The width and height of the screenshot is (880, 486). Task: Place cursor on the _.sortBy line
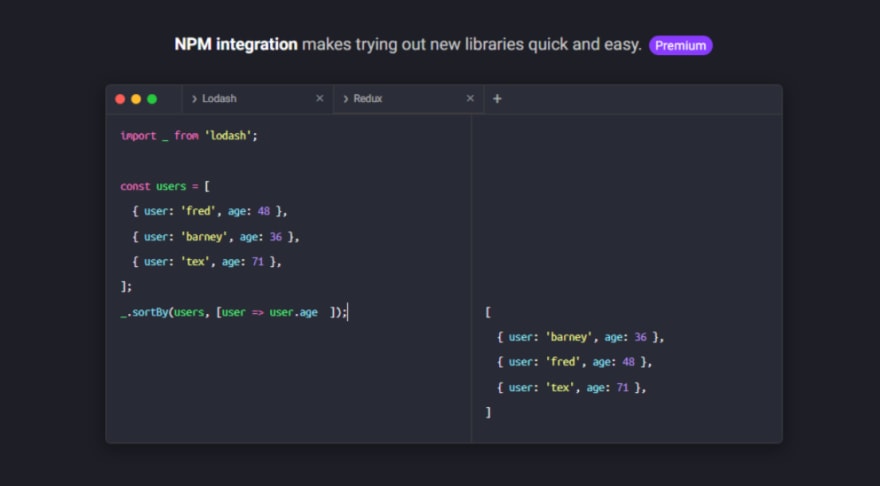coord(234,313)
